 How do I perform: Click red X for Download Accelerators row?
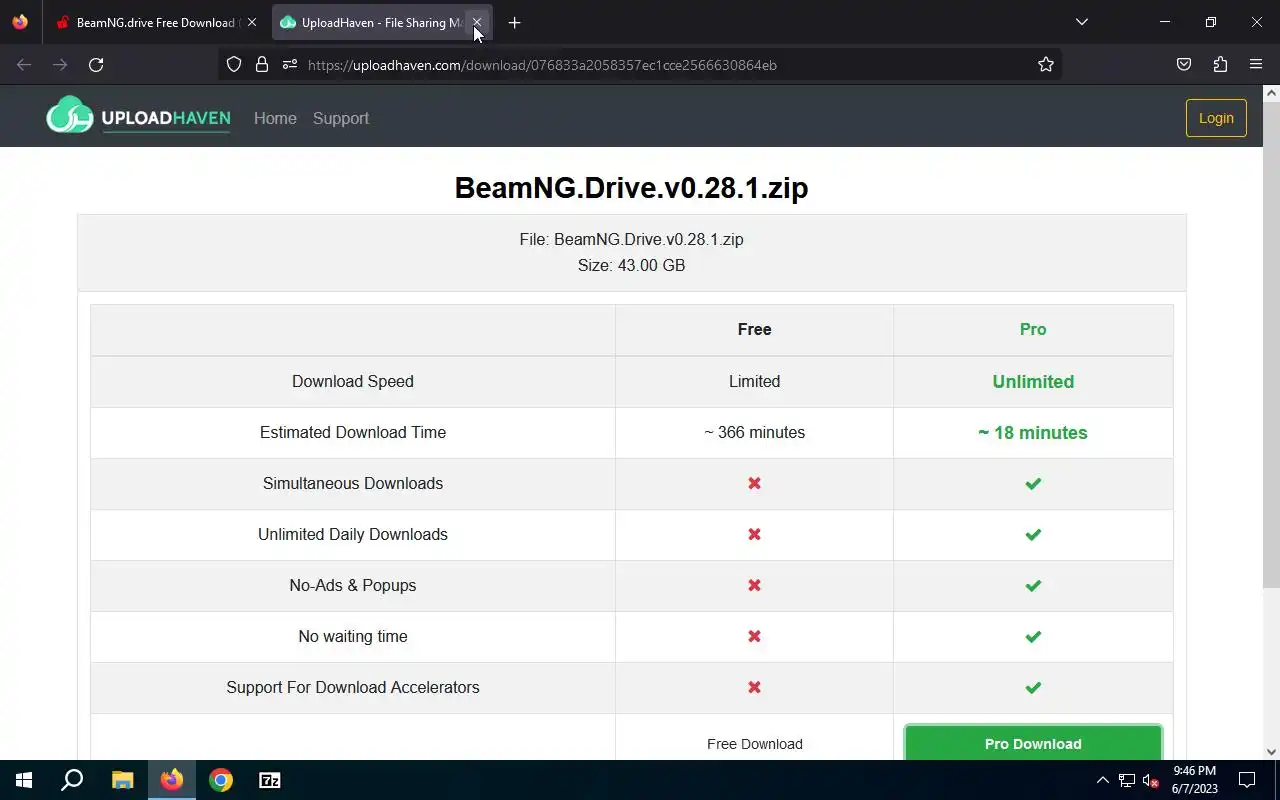point(754,687)
